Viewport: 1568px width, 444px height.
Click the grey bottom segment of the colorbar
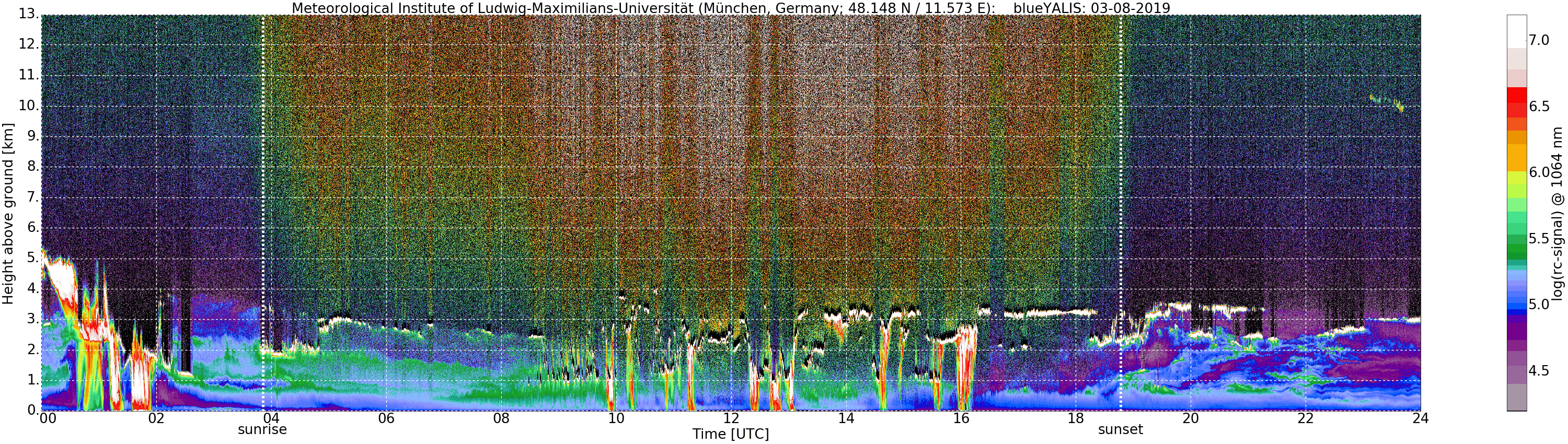click(1517, 397)
